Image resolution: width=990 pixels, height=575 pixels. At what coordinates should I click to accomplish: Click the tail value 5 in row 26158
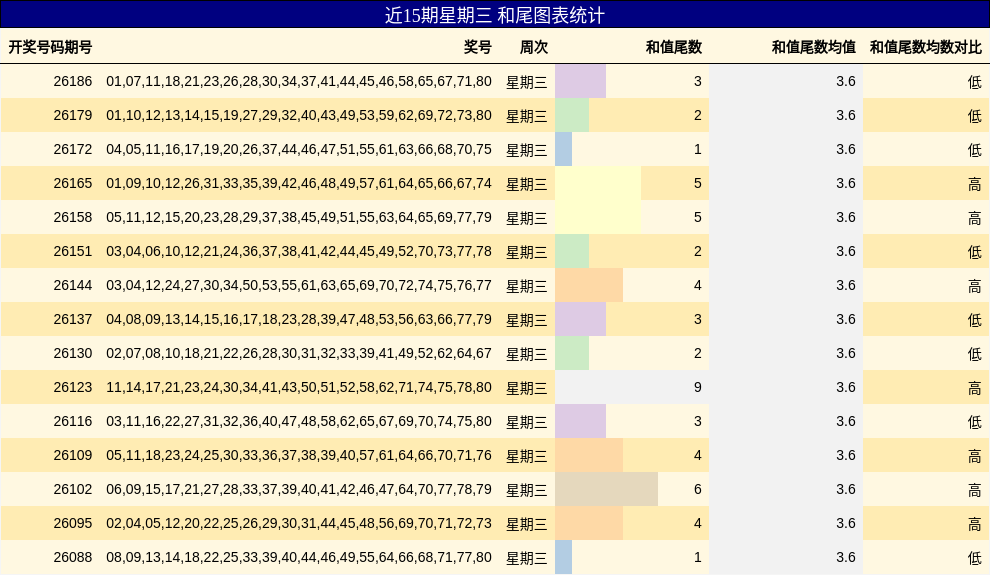[698, 218]
